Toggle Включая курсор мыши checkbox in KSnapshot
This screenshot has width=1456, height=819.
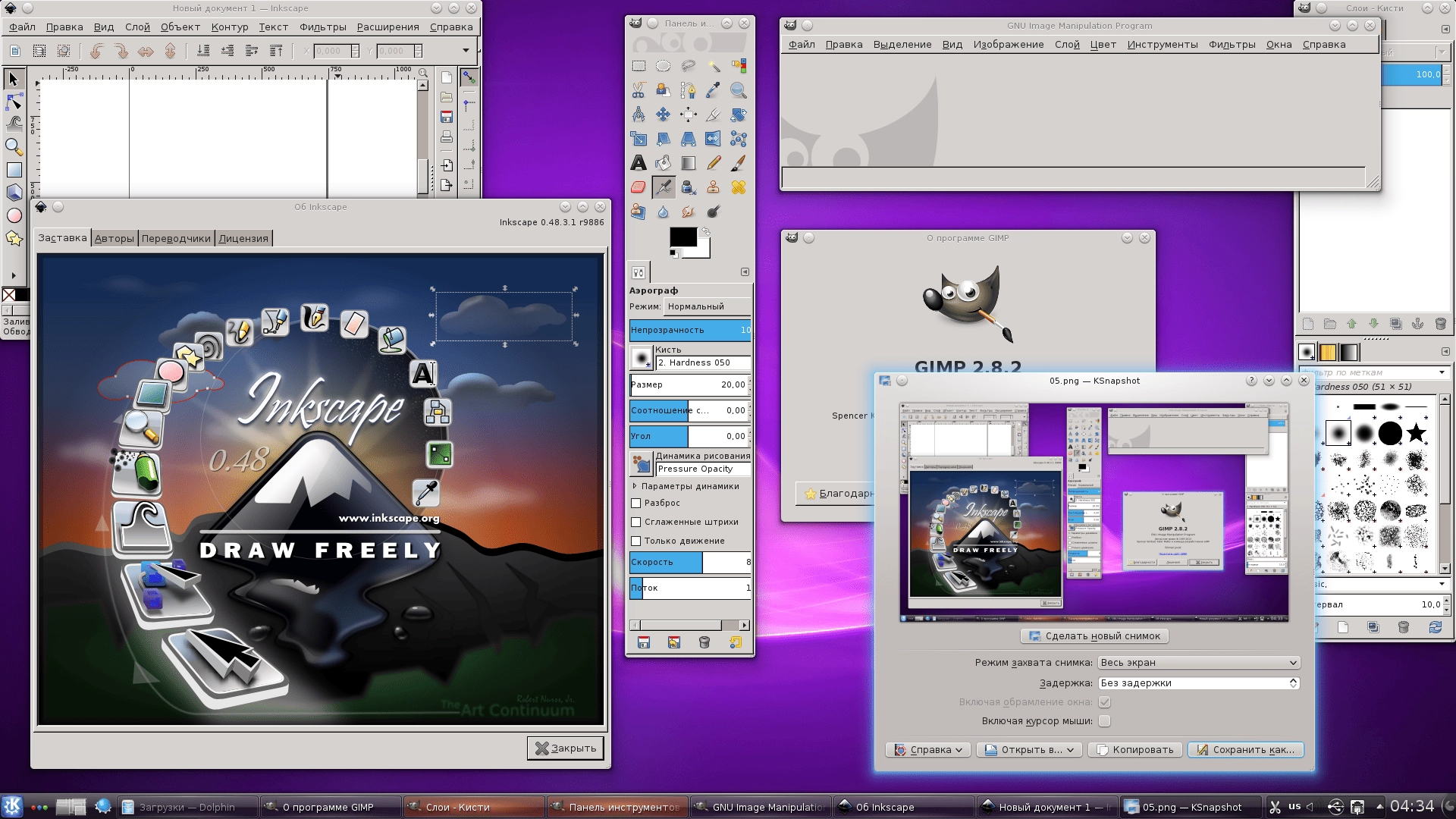1105,720
